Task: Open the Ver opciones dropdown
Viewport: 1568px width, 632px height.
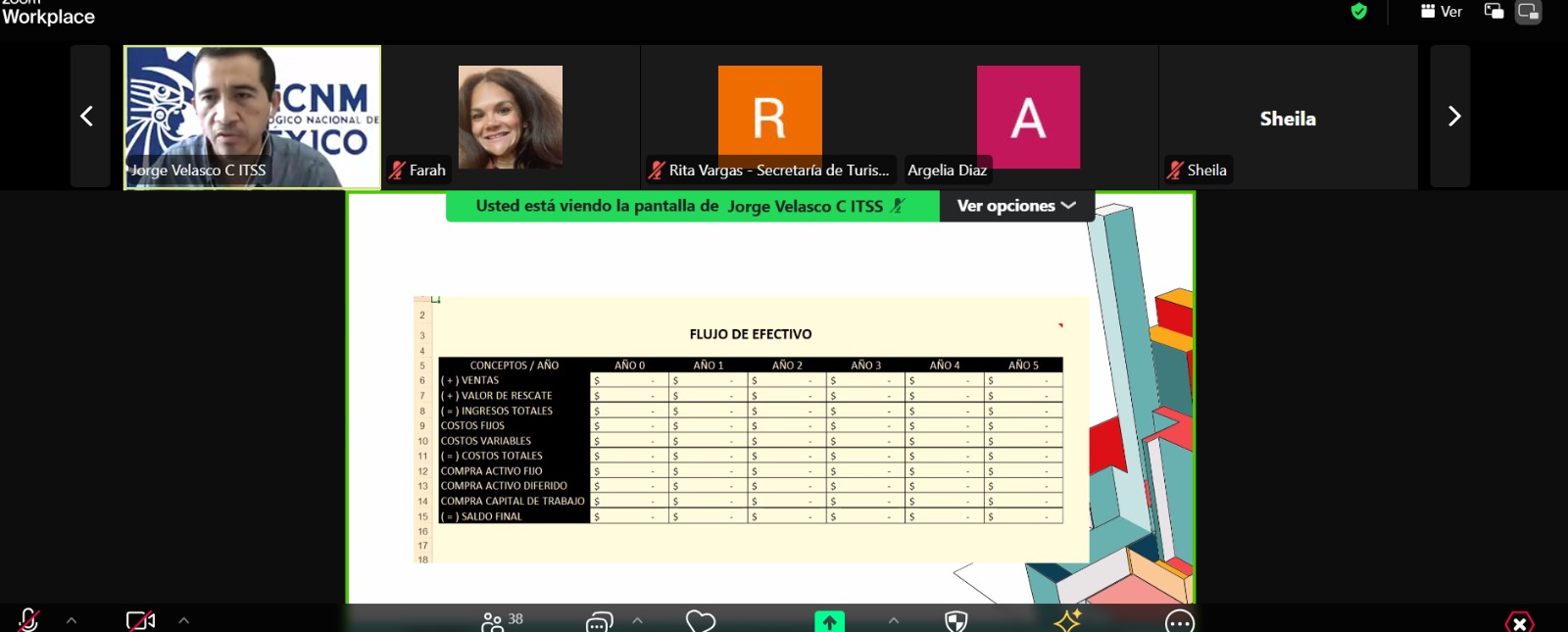Action: pos(1016,206)
